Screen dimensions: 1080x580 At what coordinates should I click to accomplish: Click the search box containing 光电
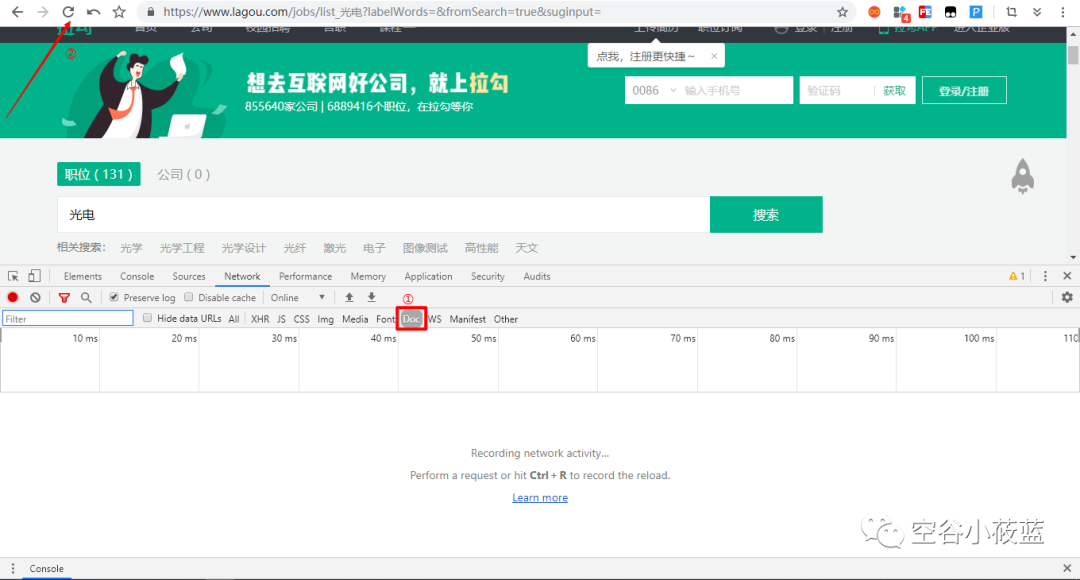point(383,214)
